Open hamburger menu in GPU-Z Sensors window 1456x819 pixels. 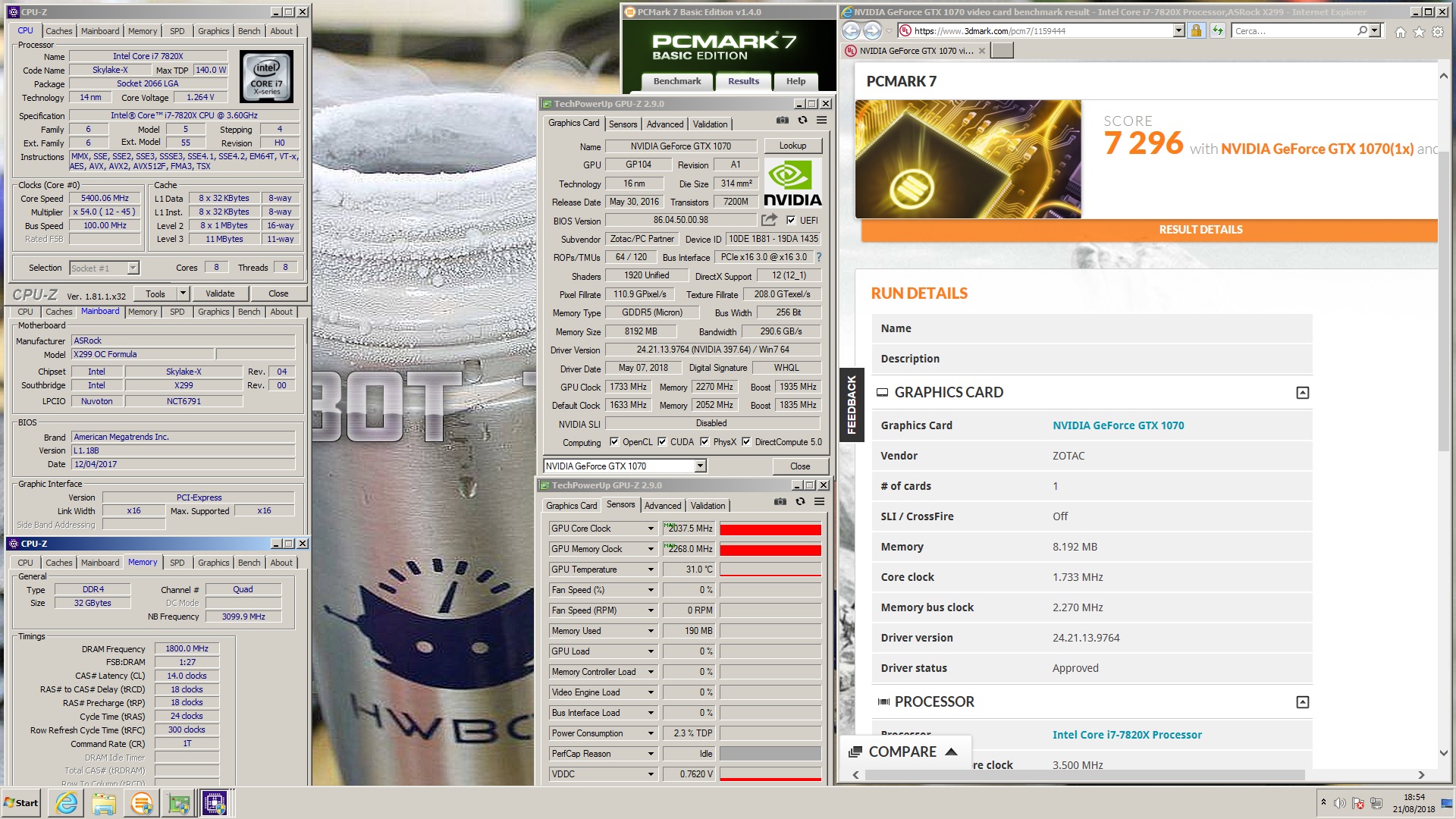[819, 502]
